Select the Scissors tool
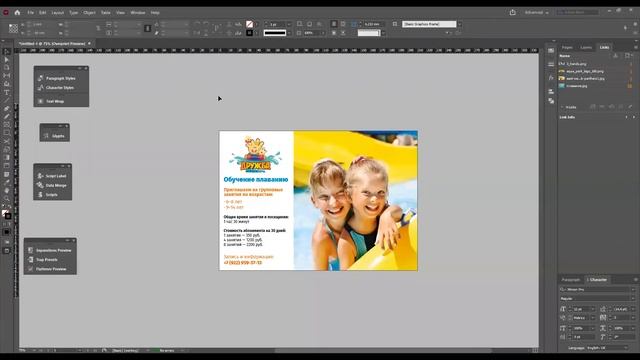Viewport: 640px width, 360px height. pos(7,141)
